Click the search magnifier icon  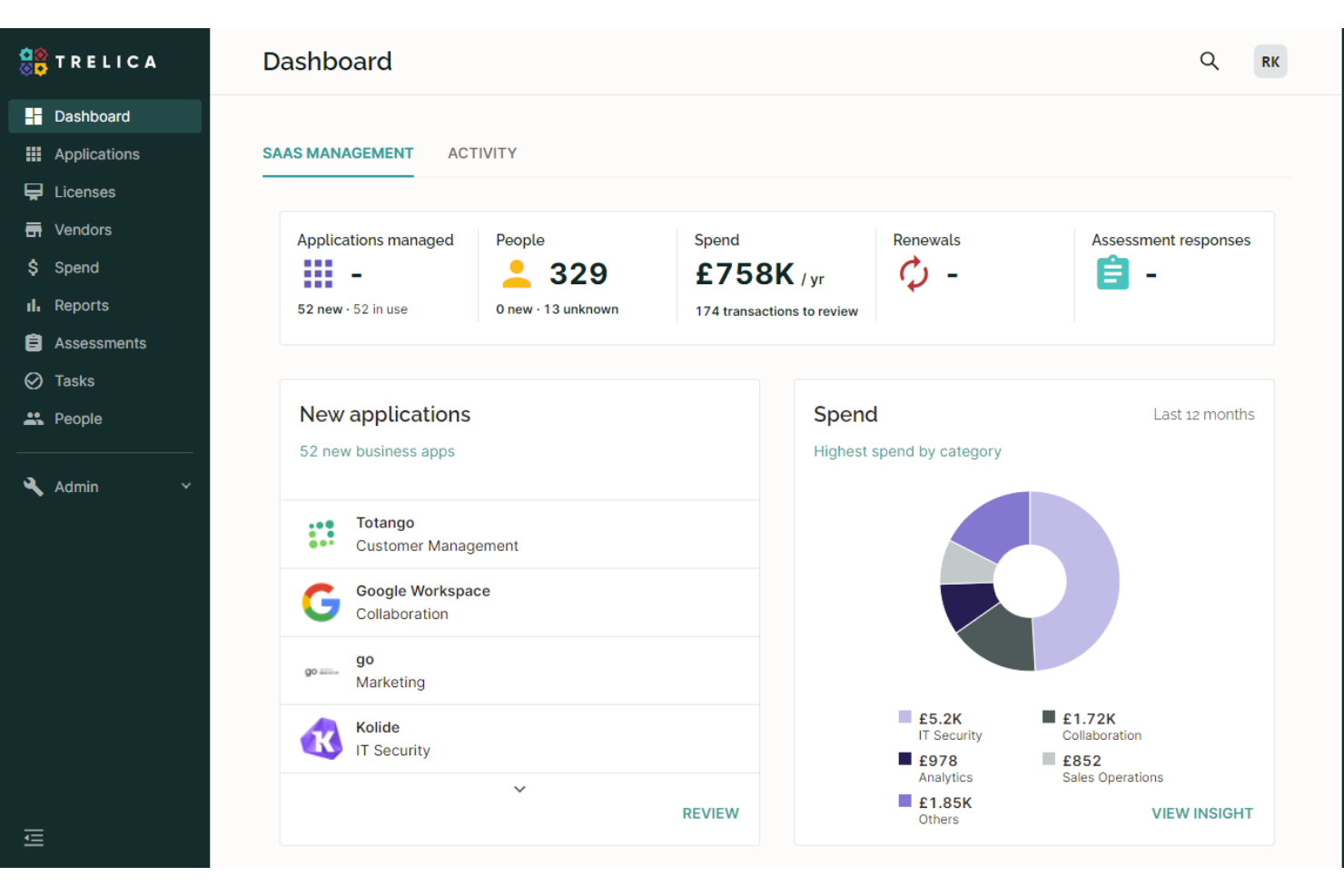point(1209,61)
